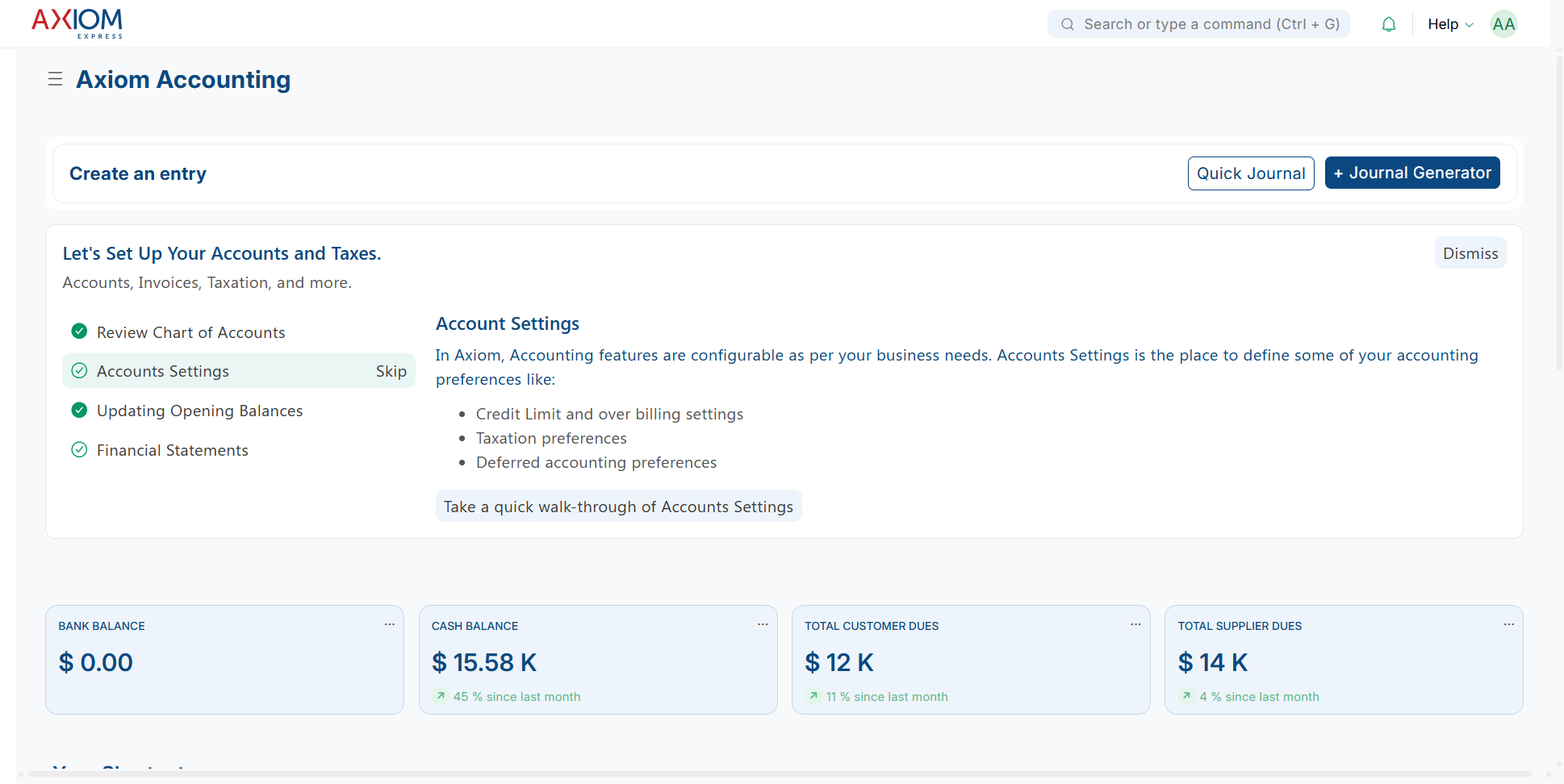Toggle Review Chart of Accounts checkmark
The height and width of the screenshot is (784, 1564).
click(x=79, y=332)
